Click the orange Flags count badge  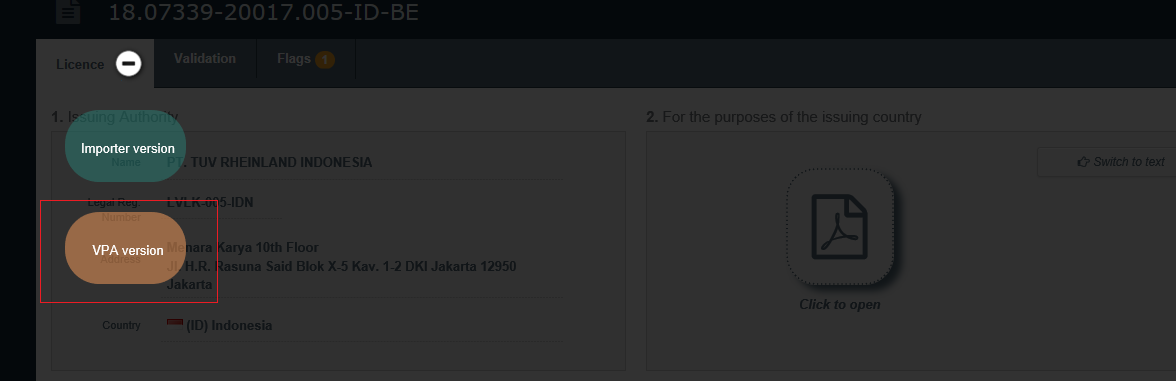325,59
